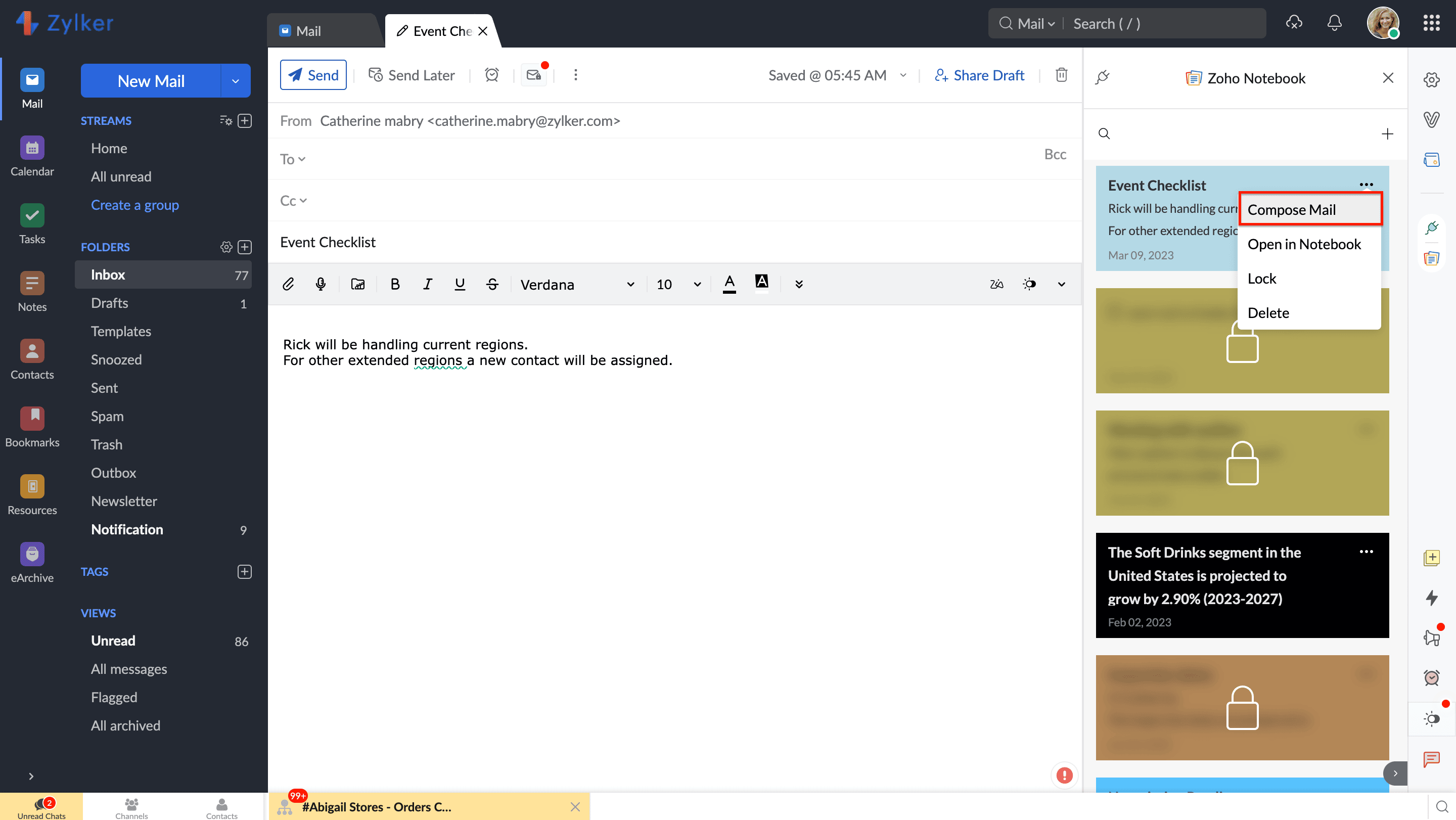Click the reminder alarm clock icon
Image resolution: width=1456 pixels, height=820 pixels.
492,75
